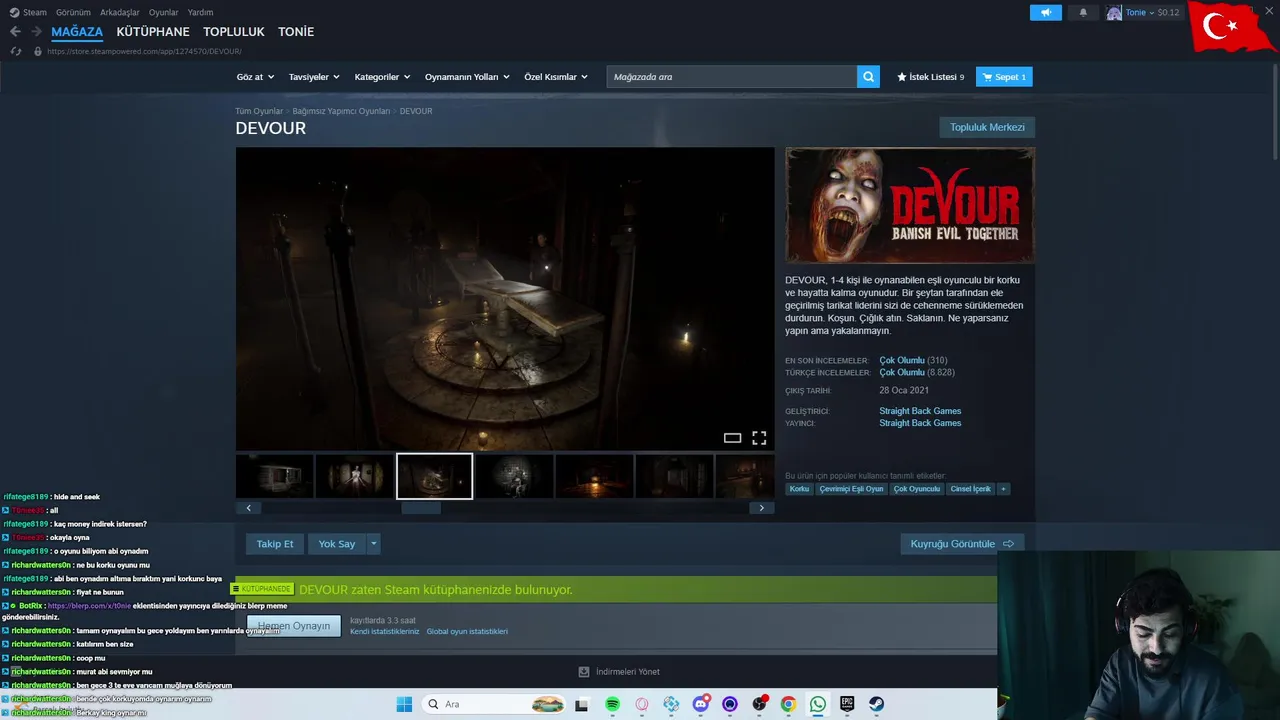Click the Hemen Oynayın button
This screenshot has height=720, width=1280.
coord(294,626)
